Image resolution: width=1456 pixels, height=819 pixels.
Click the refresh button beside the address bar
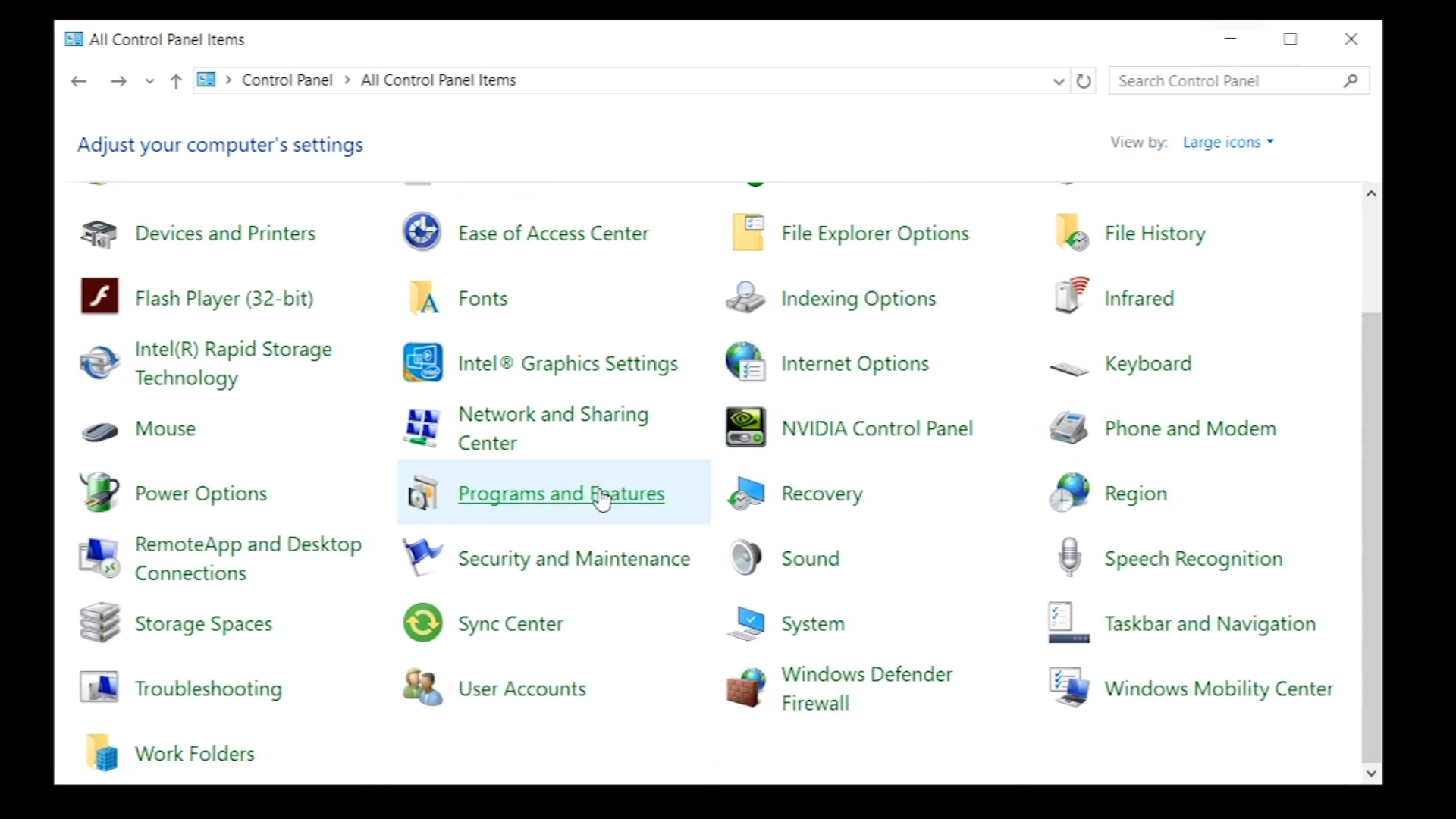1084,81
